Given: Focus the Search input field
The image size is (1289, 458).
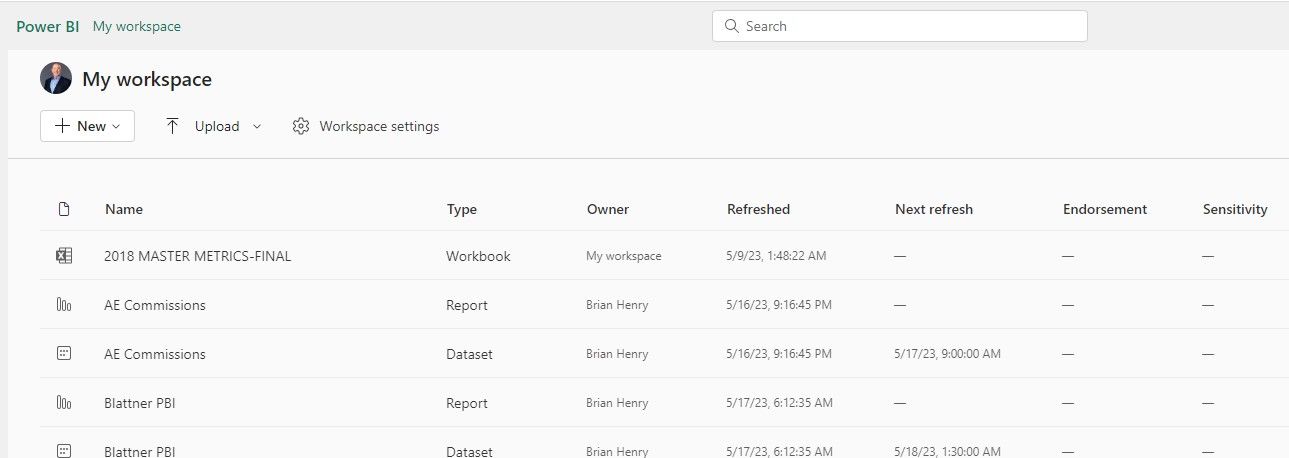Looking at the screenshot, I should pyautogui.click(x=900, y=26).
